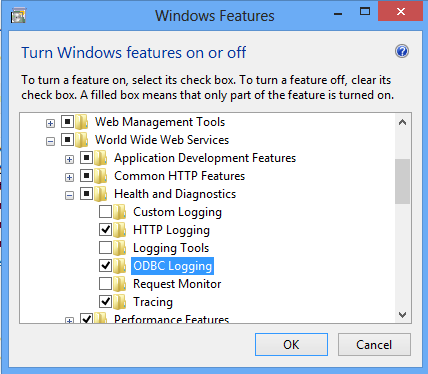Expand the Web Management Tools node

point(50,124)
